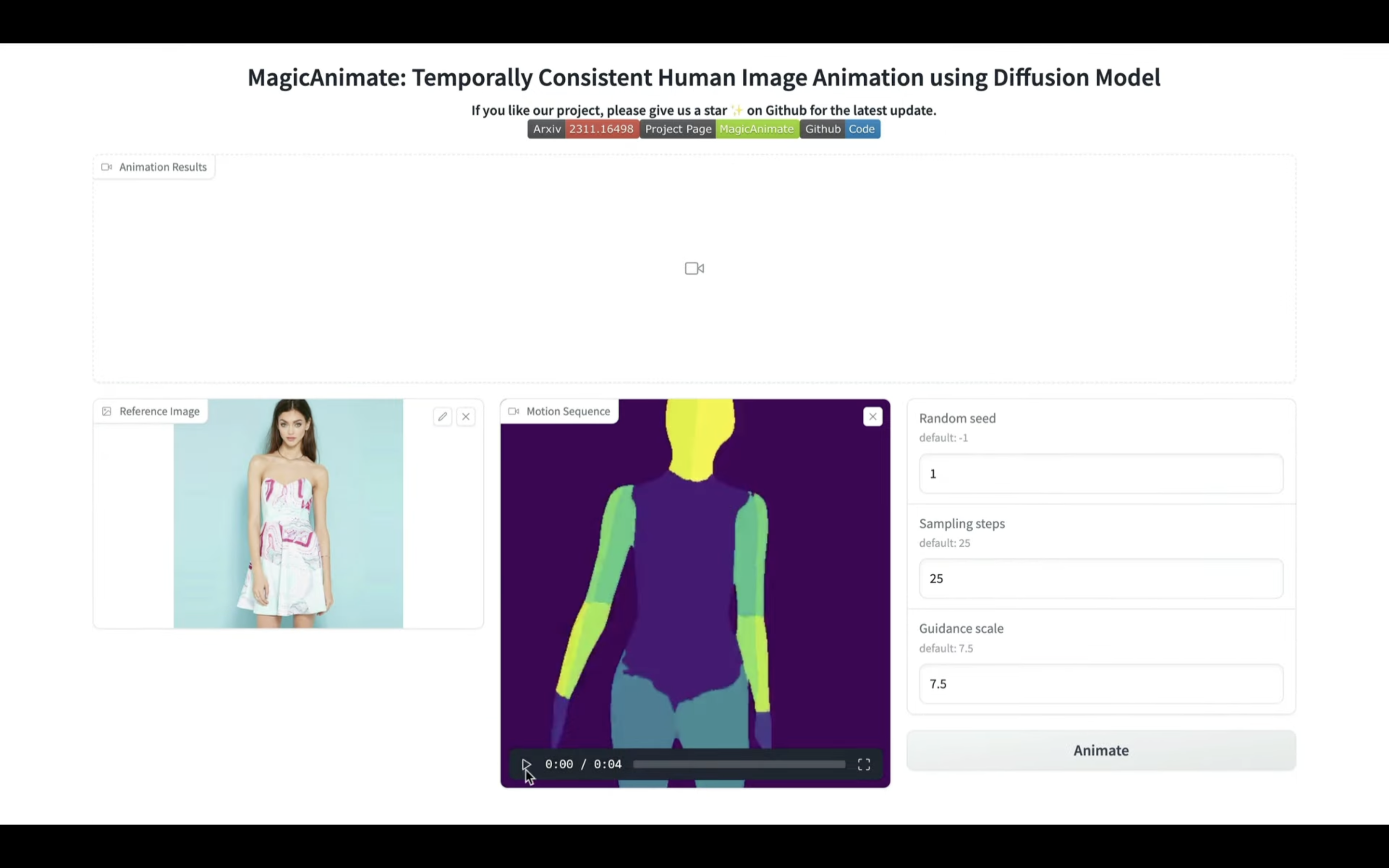The height and width of the screenshot is (868, 1389).
Task: Click the Sampling steps label
Action: click(962, 524)
